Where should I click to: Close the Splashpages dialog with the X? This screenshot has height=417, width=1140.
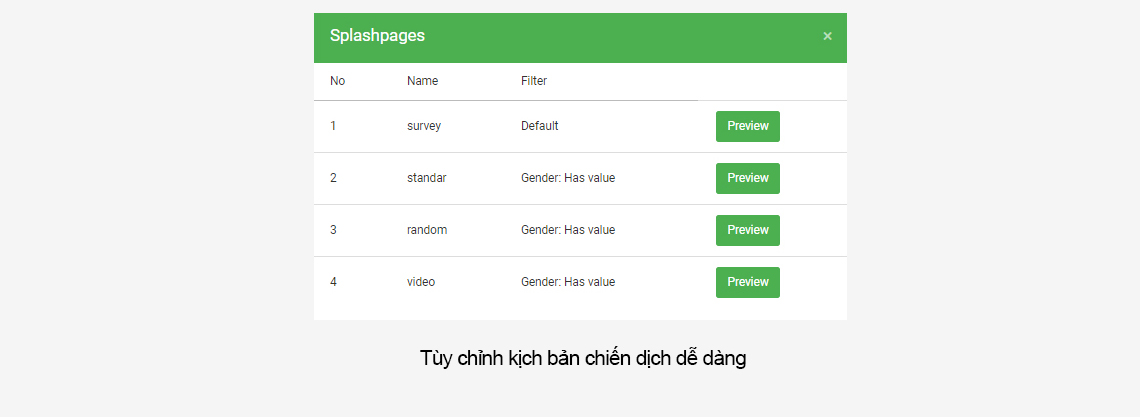[x=827, y=36]
